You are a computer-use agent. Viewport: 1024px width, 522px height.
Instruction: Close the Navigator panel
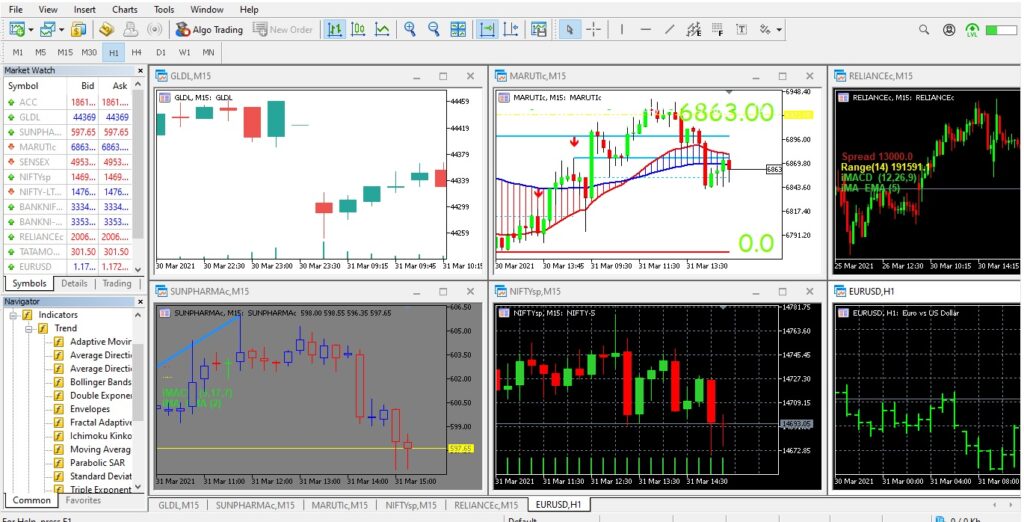[140, 302]
